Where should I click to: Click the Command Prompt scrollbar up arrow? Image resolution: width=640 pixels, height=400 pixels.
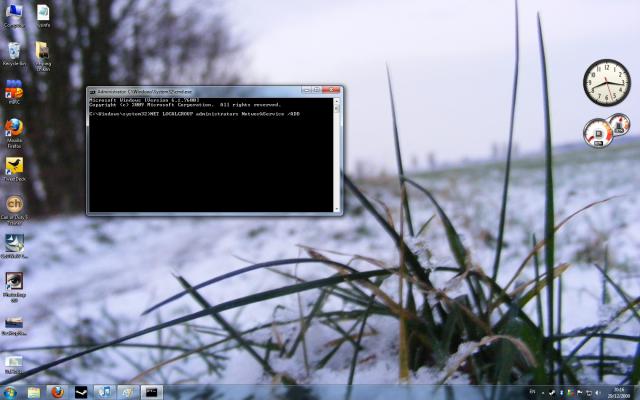[337, 101]
